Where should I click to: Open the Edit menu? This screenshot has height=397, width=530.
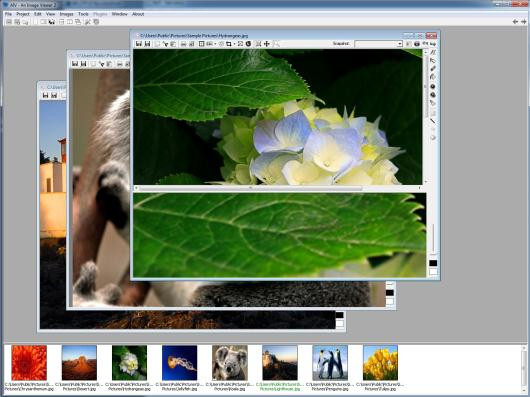(38, 14)
